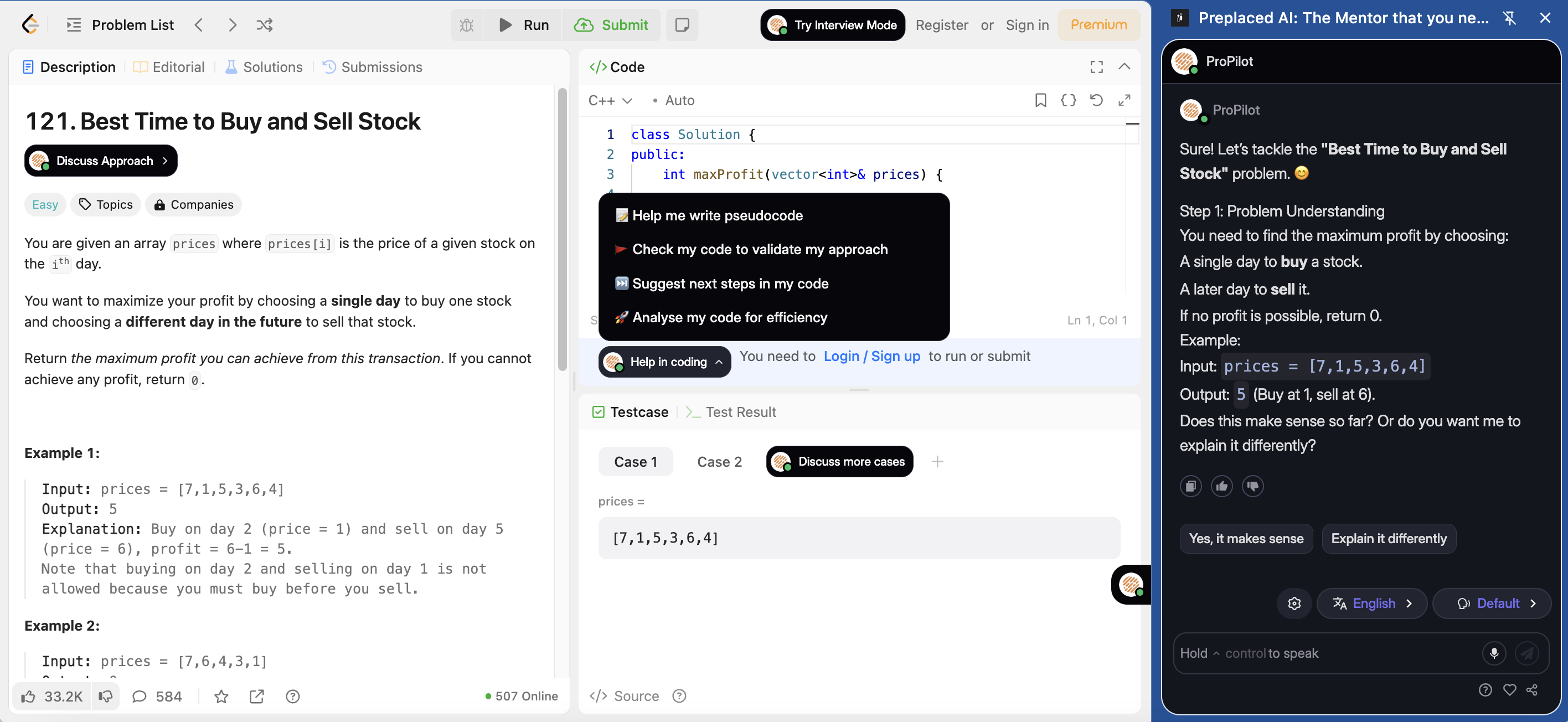The height and width of the screenshot is (722, 1568).
Task: Copy ProPilot message with copy icon
Action: tap(1190, 486)
